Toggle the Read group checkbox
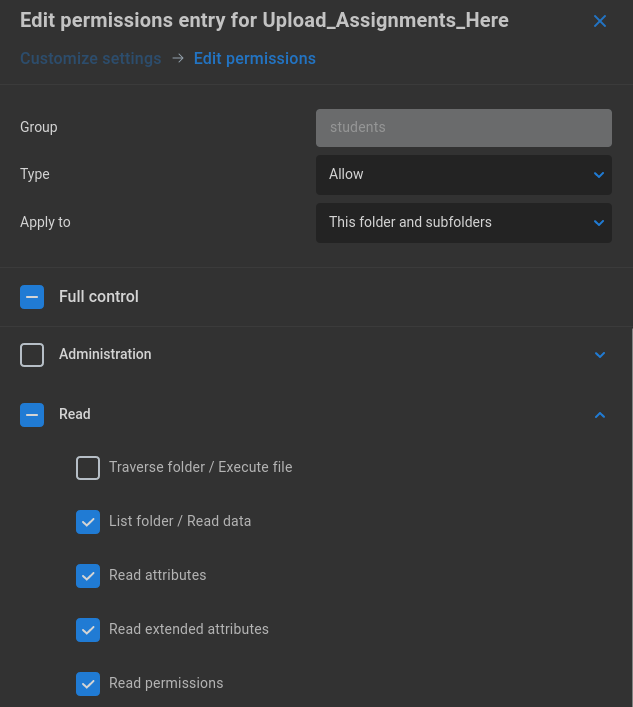 pyautogui.click(x=32, y=415)
